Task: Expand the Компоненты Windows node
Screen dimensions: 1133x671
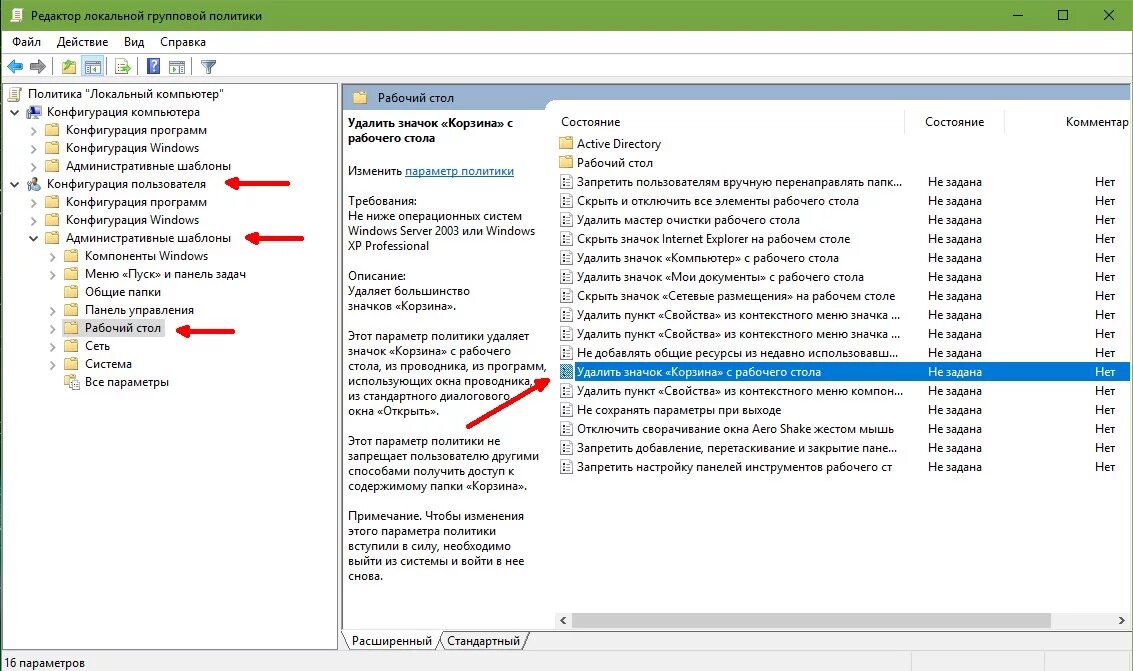Action: (x=53, y=256)
